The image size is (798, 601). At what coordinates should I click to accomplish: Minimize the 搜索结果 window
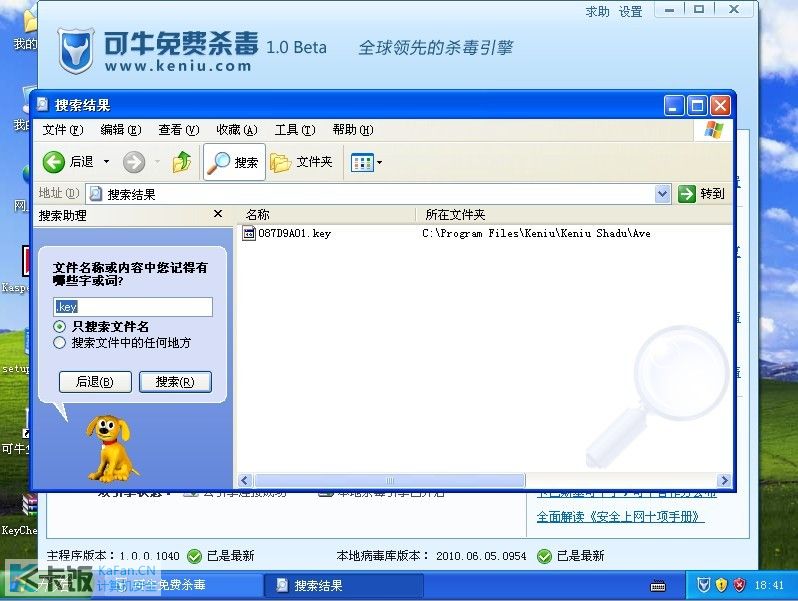[674, 106]
